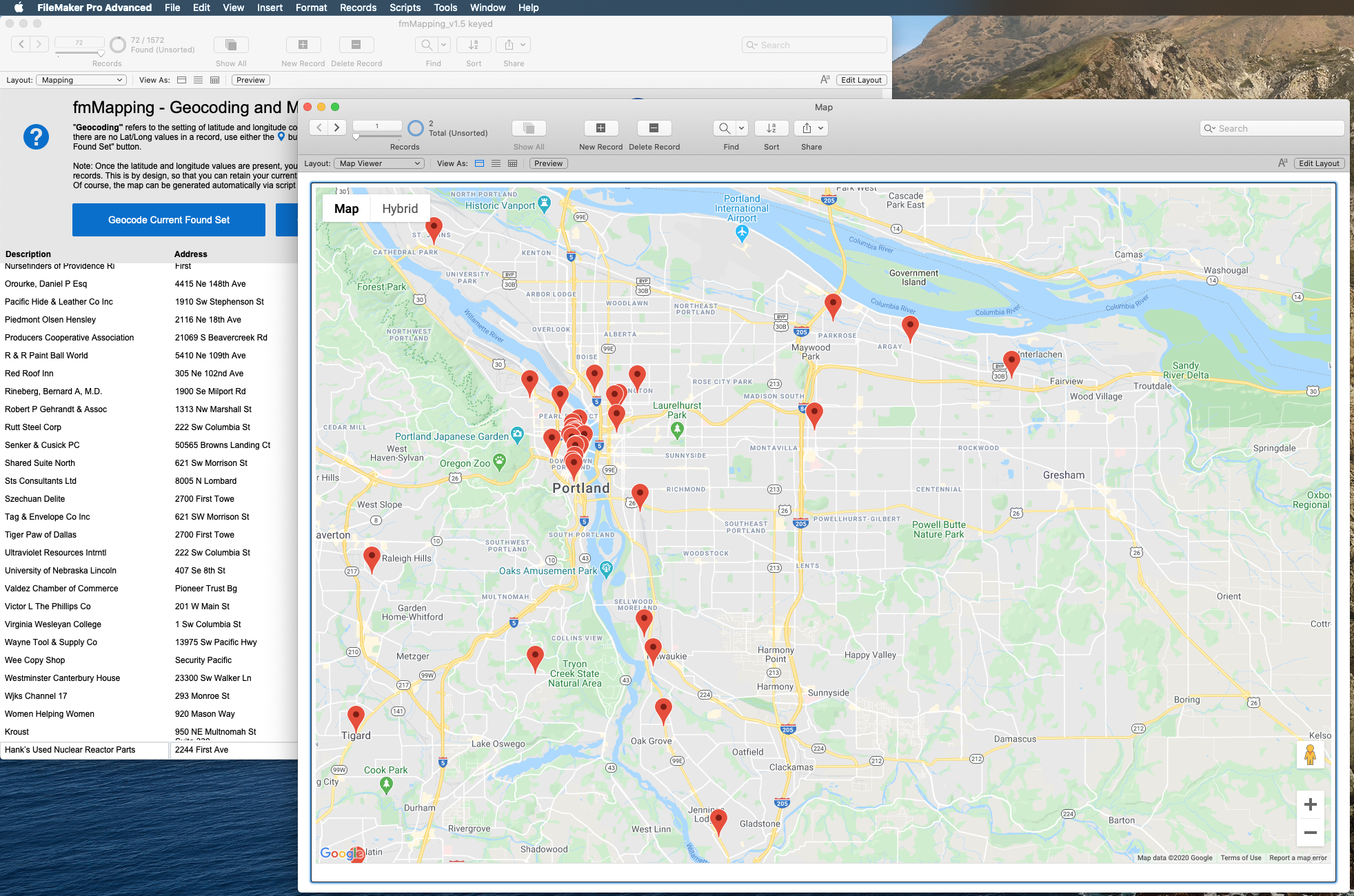Click Edit Layout button in Map window
This screenshot has width=1354, height=896.
point(1319,164)
